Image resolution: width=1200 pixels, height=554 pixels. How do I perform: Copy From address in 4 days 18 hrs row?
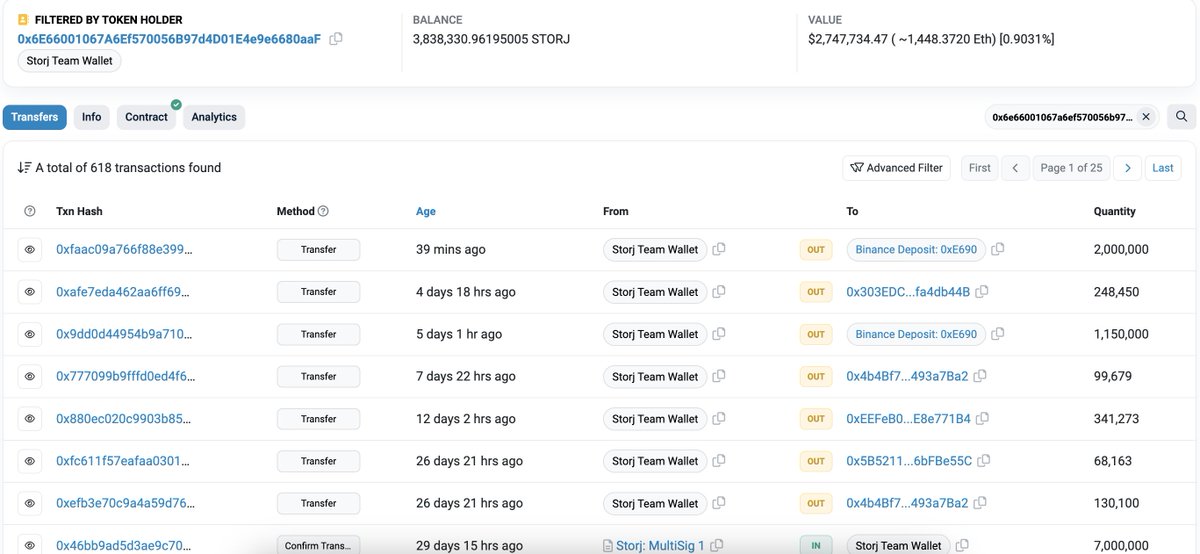pos(719,292)
